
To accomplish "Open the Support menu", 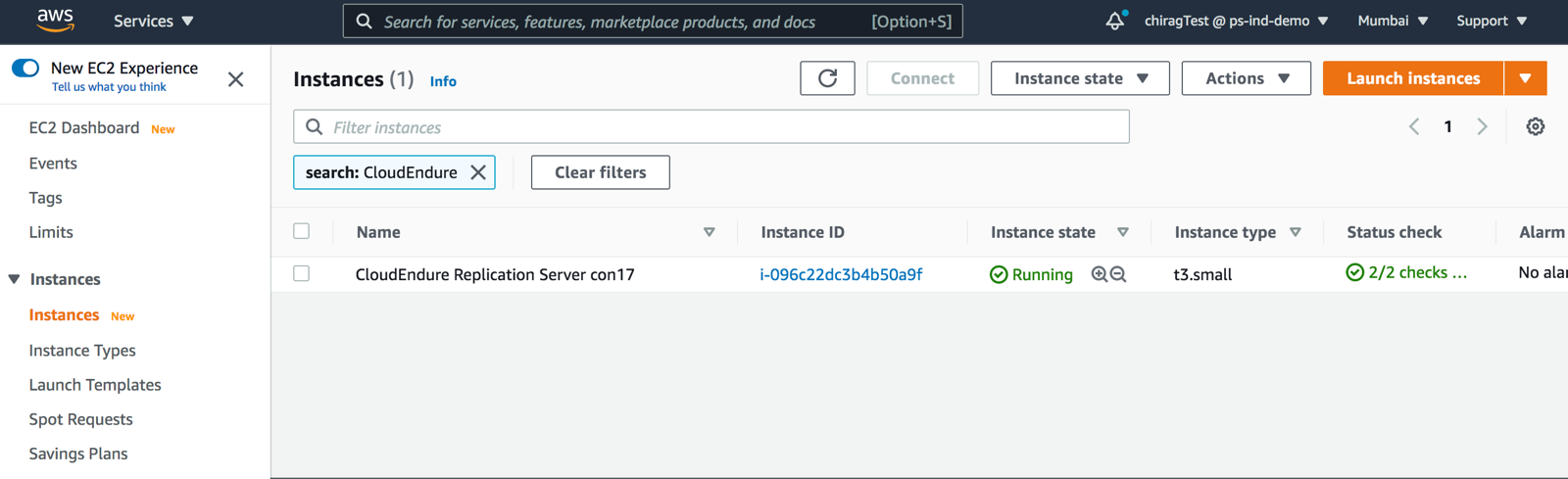I will 1492,21.
